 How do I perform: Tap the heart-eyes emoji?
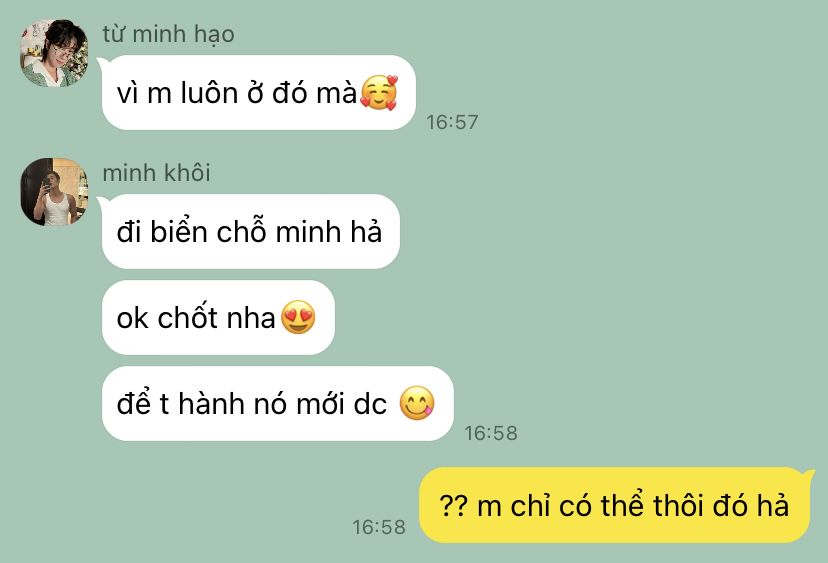click(x=298, y=317)
